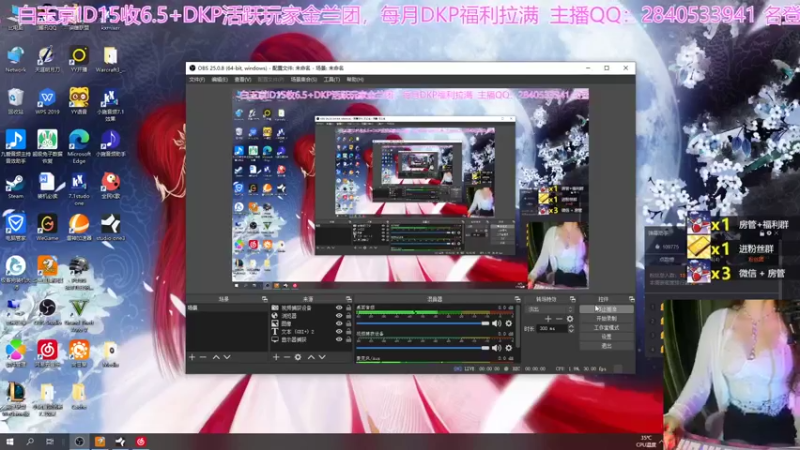The height and width of the screenshot is (450, 800).
Task: Hide the 文本 (GDI+) 2 source eye icon
Action: point(339,332)
